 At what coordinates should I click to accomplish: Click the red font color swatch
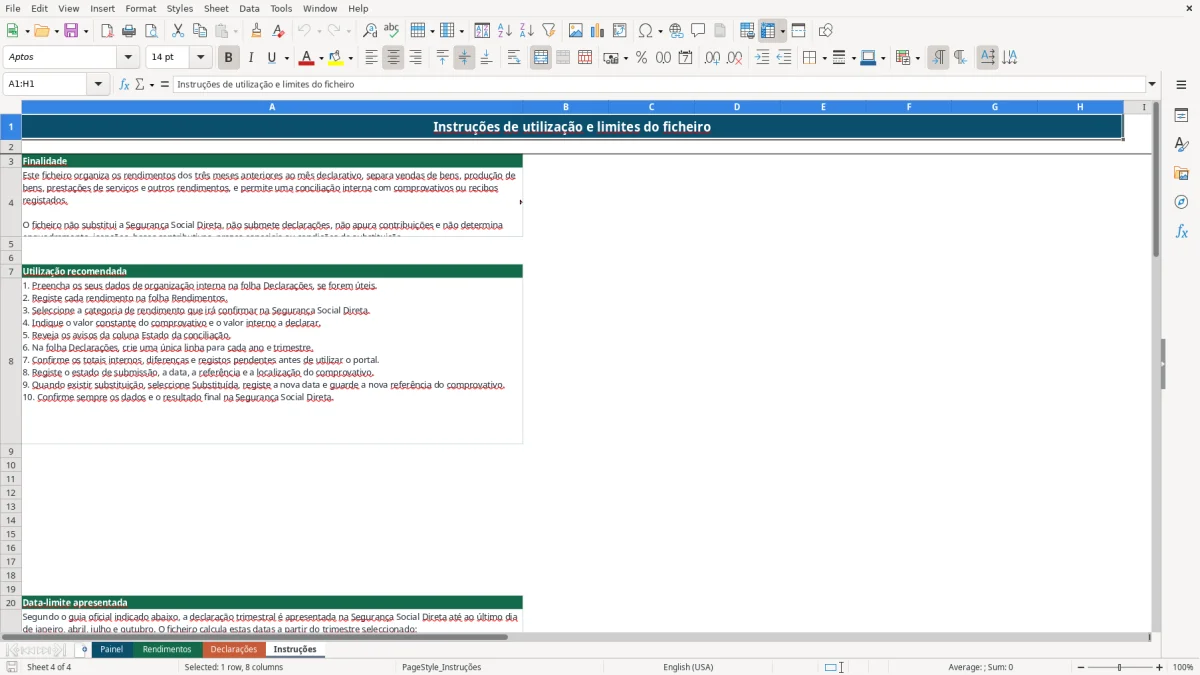coord(308,58)
